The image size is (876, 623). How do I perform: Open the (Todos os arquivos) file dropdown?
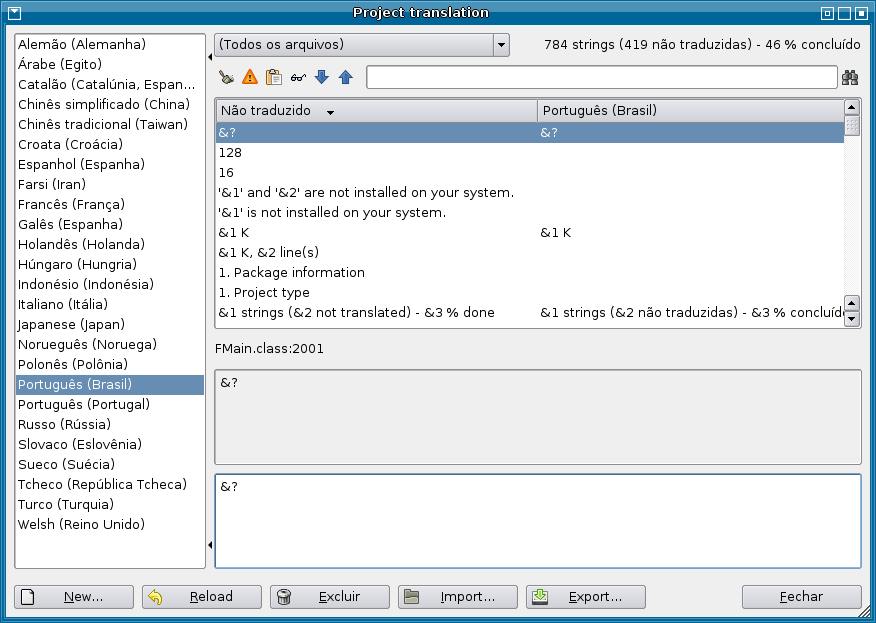[362, 45]
